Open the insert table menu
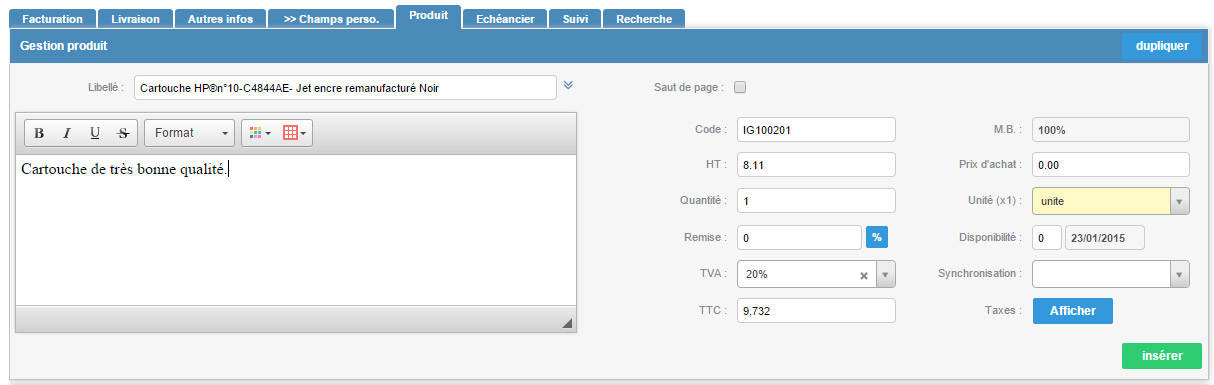Image resolution: width=1214 pixels, height=385 pixels. pos(294,133)
